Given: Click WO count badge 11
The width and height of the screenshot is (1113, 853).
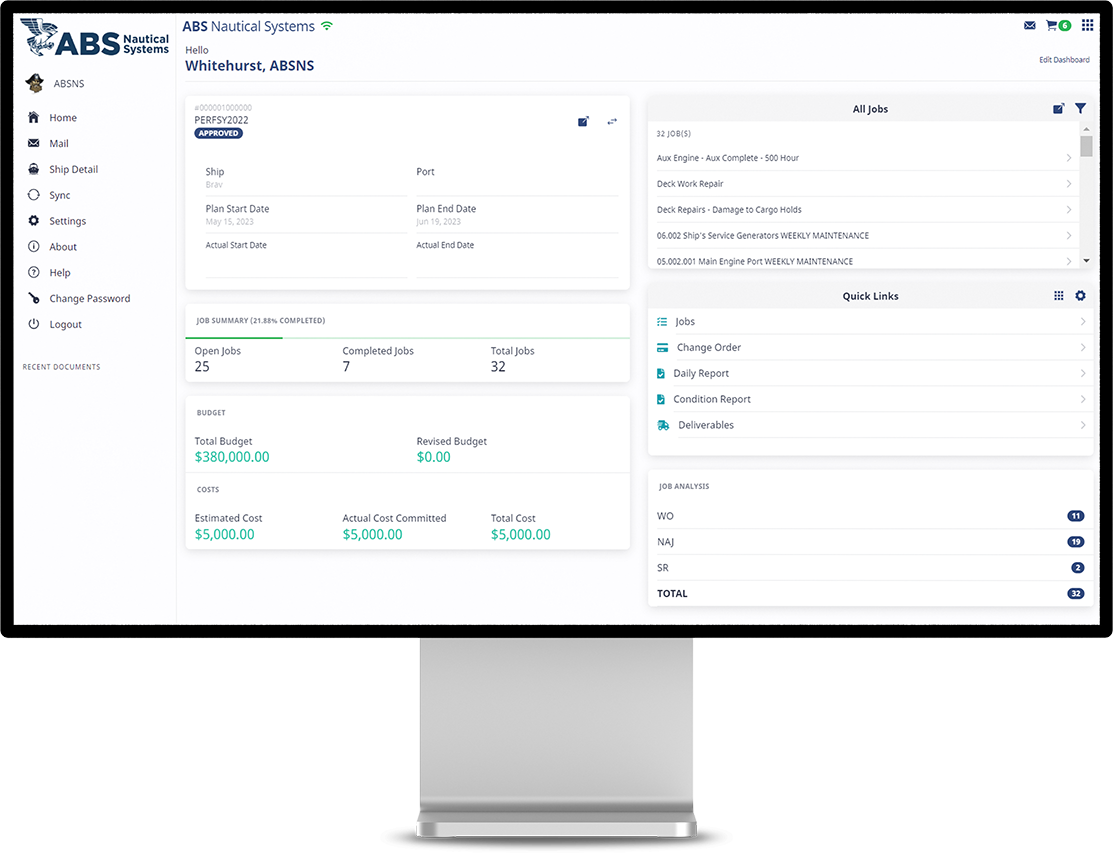Looking at the screenshot, I should [x=1075, y=516].
